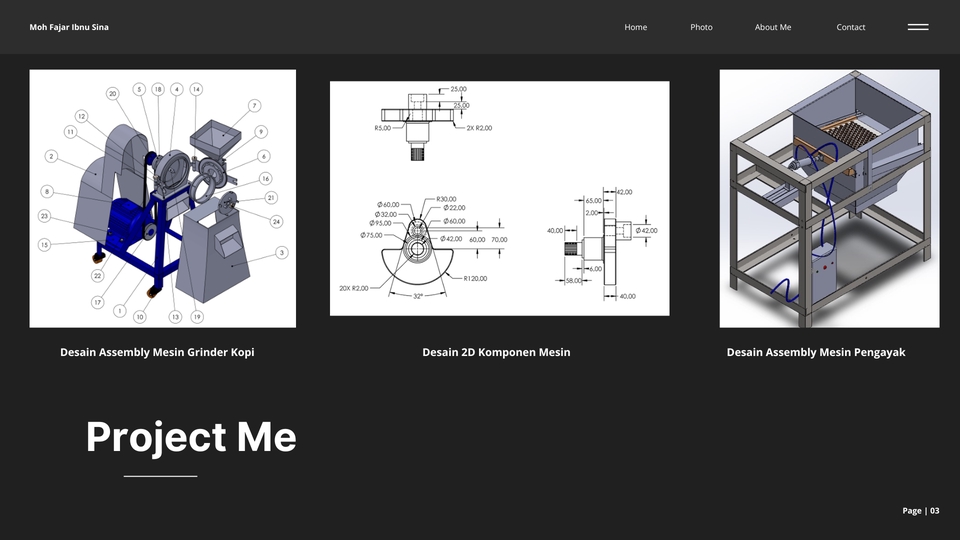Click the Page | 03 indicator

coord(921,511)
